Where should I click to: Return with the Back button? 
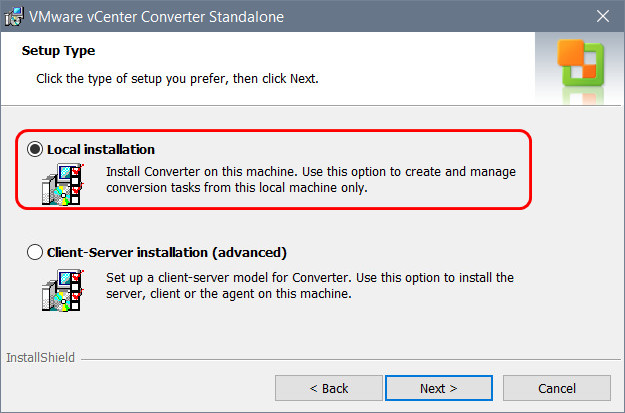click(x=329, y=388)
